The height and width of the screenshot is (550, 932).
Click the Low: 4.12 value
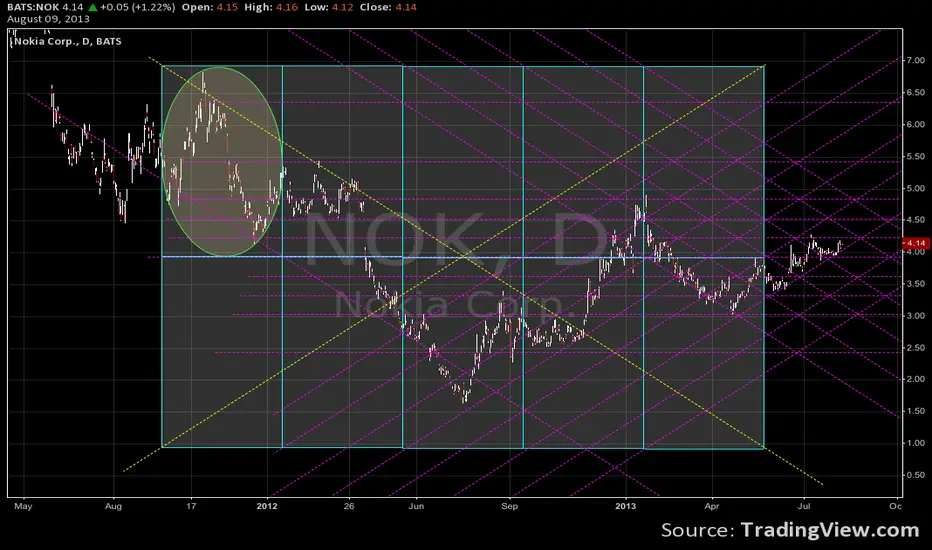point(328,7)
